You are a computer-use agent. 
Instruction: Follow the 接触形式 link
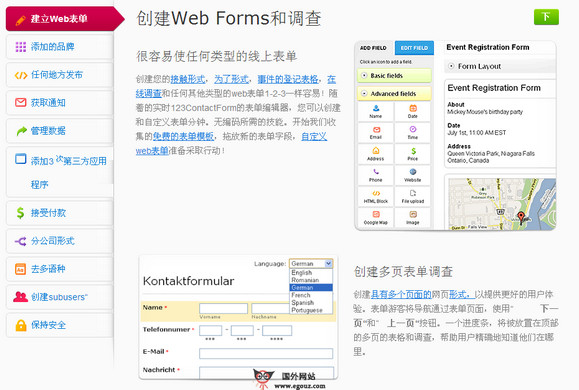[x=188, y=79]
